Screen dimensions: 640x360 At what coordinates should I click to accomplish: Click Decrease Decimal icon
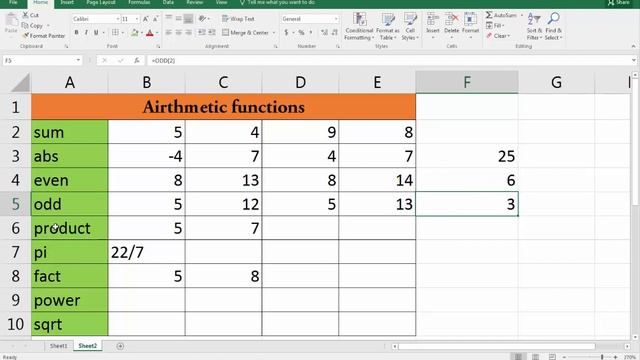[335, 32]
